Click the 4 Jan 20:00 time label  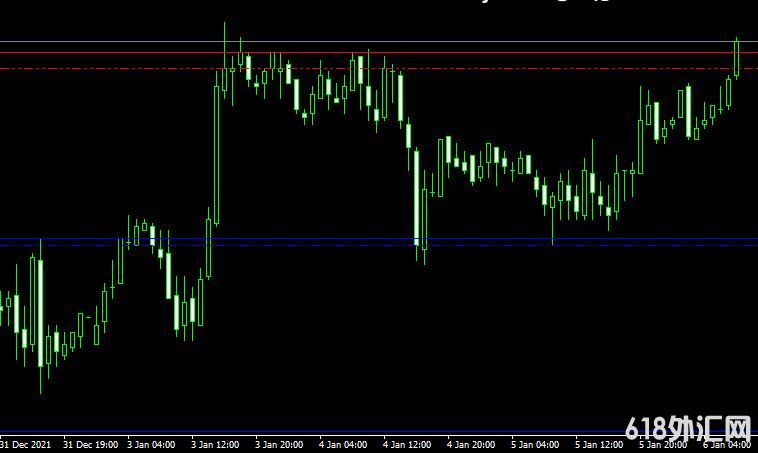pyautogui.click(x=471, y=444)
